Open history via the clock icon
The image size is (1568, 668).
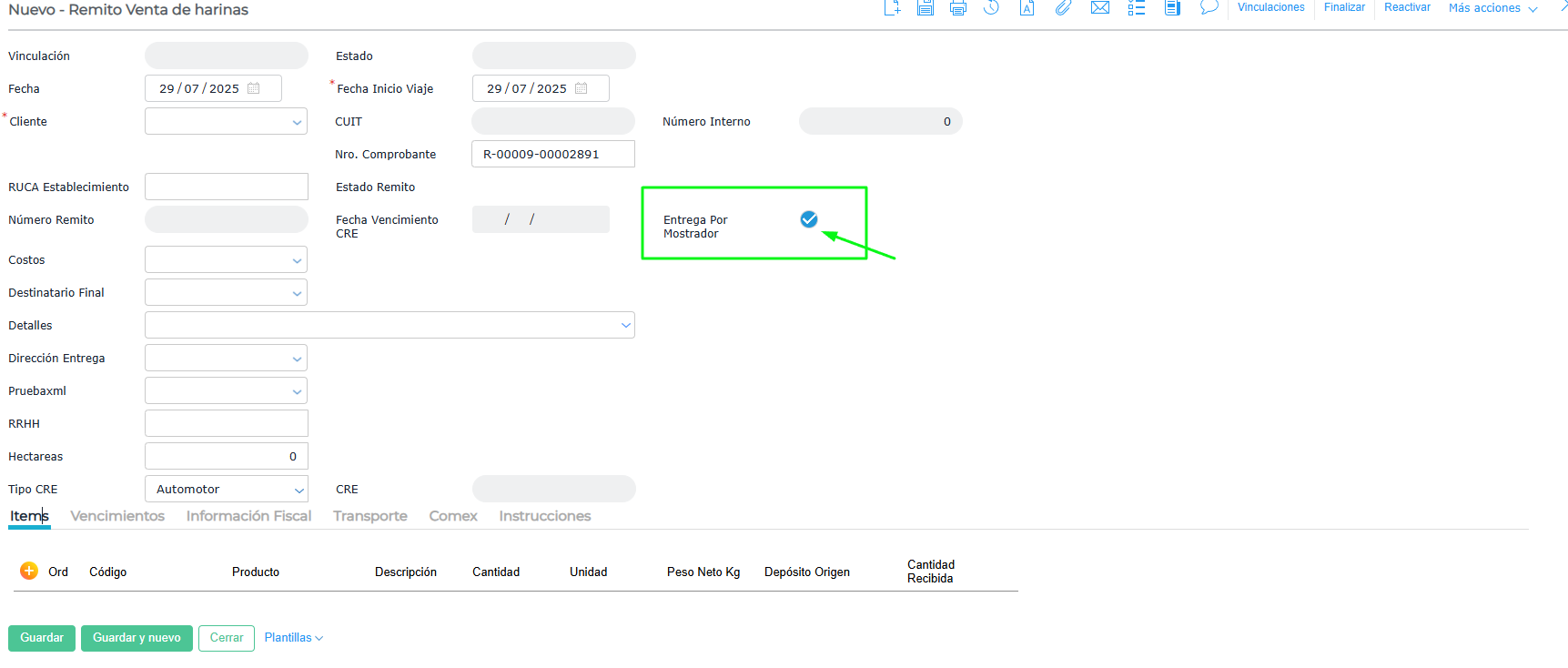pos(992,7)
